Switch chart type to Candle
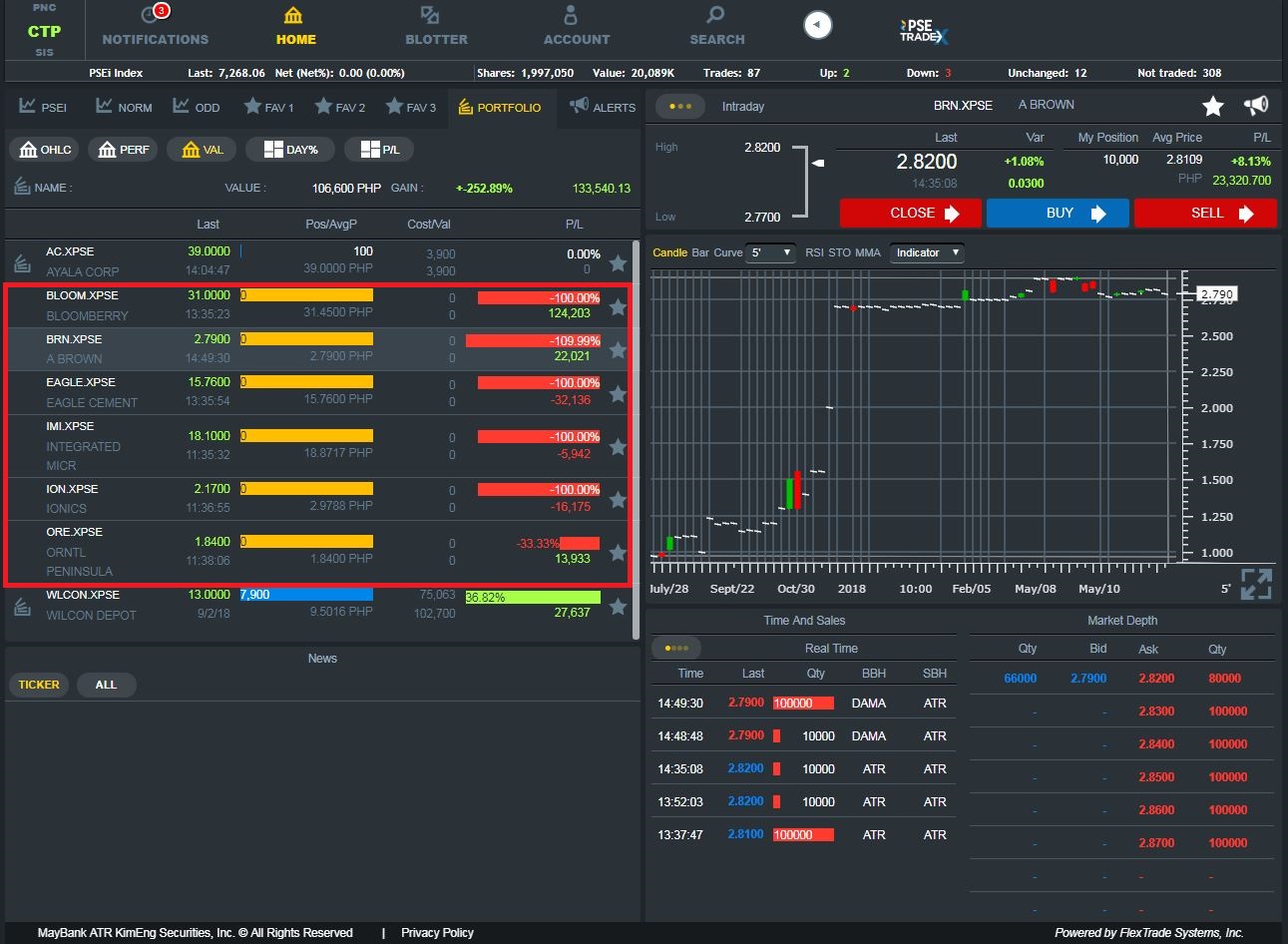 [x=669, y=252]
